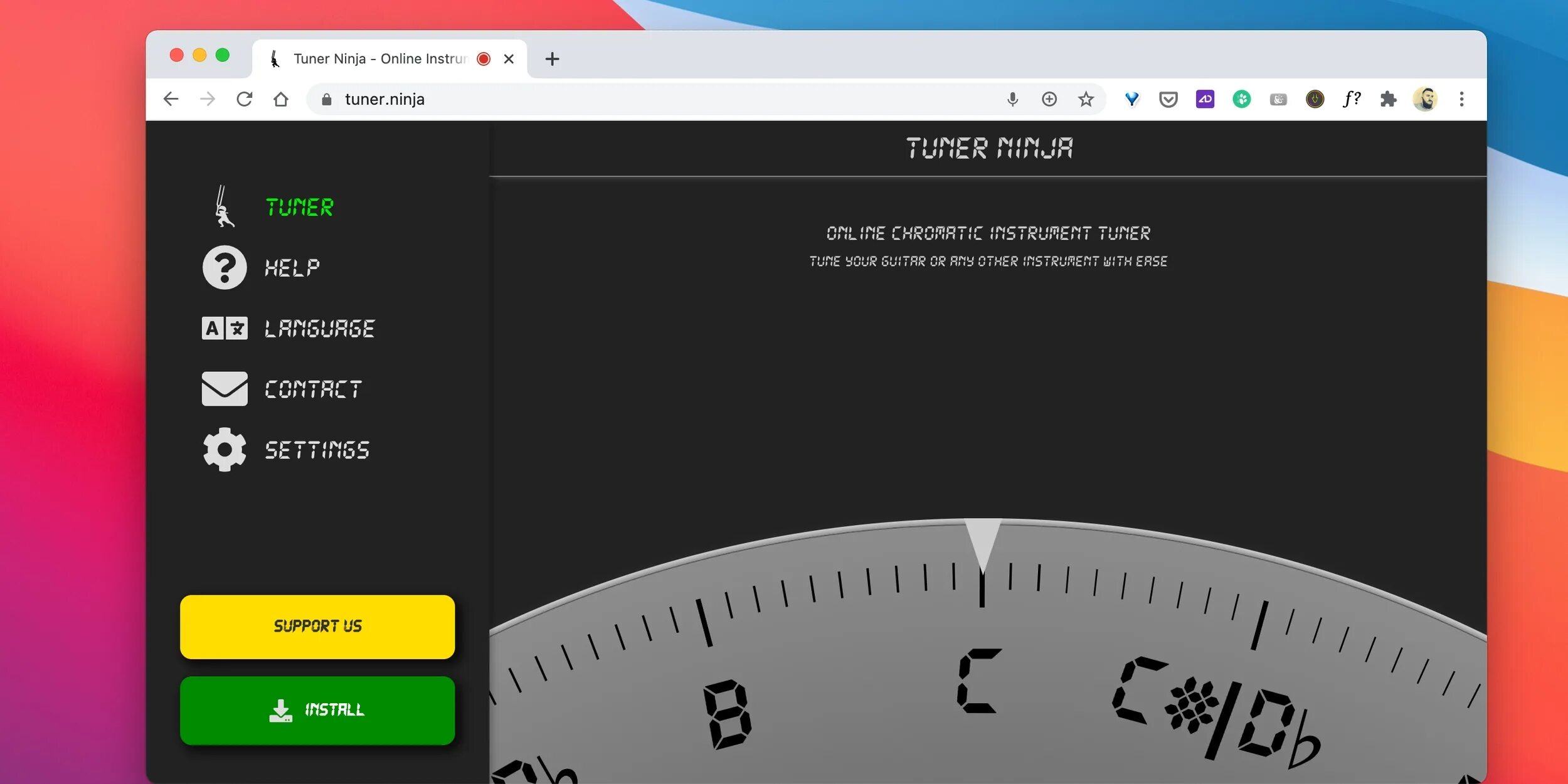The image size is (1568, 784).
Task: Click the install app plus icon
Action: coord(1049,99)
